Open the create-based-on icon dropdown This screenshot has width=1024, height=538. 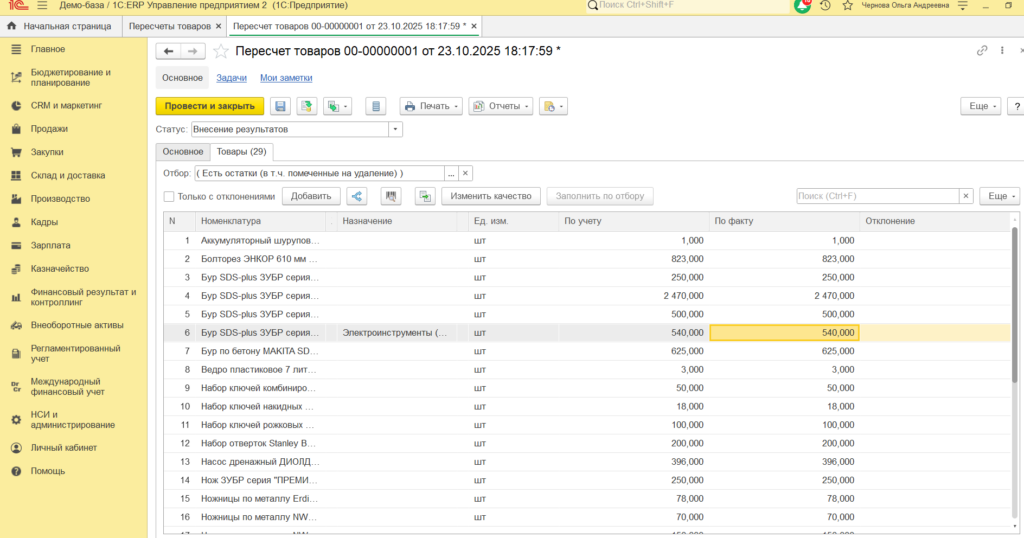(x=337, y=106)
